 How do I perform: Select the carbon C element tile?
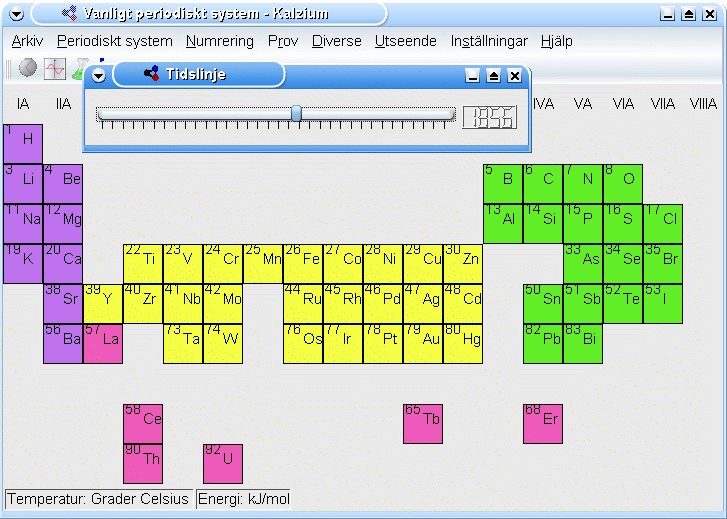tap(543, 184)
